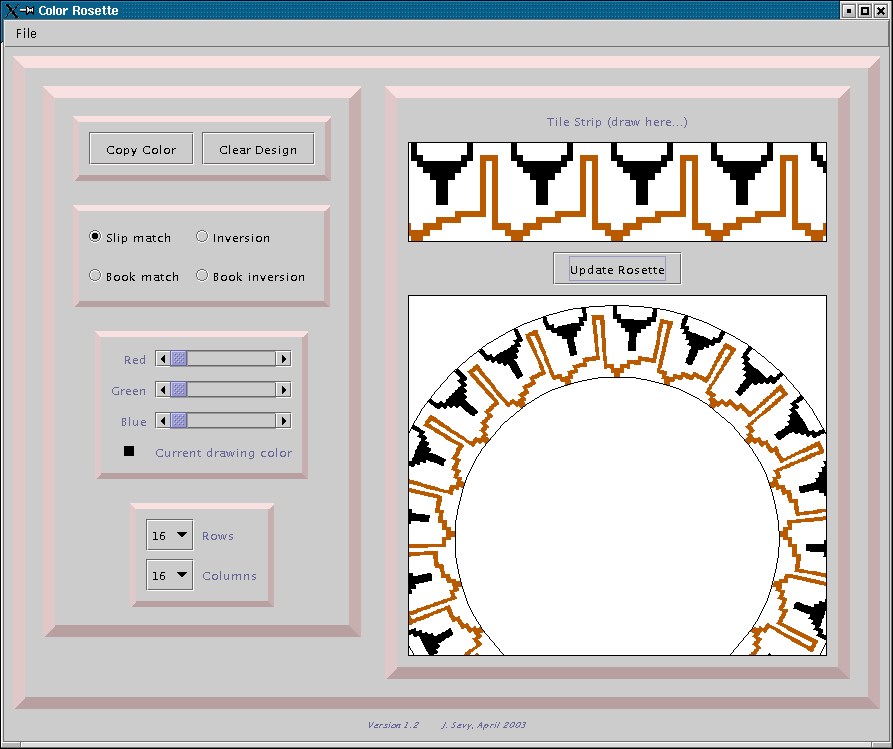Close the Color Rosette window
Viewport: 893px width, 749px height.
pyautogui.click(x=880, y=10)
